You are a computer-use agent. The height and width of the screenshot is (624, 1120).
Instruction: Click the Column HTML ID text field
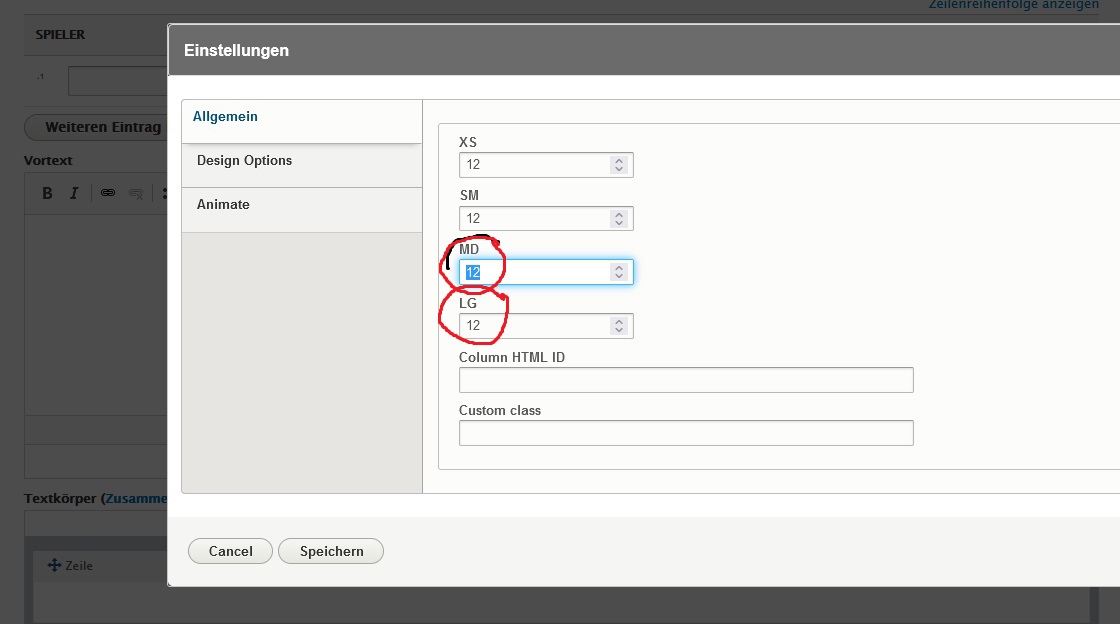coord(686,380)
